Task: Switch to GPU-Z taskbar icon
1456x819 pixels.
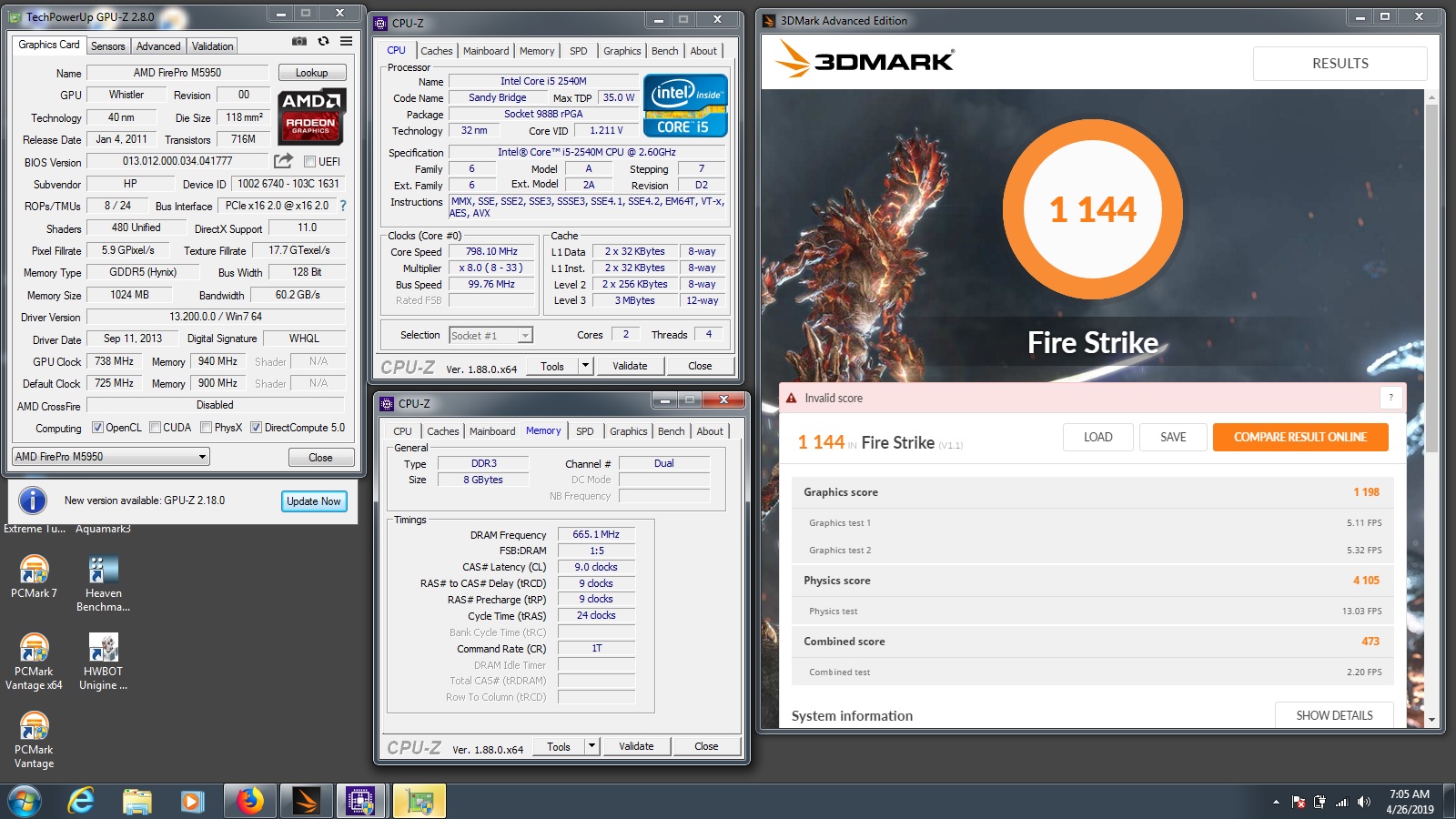Action: (420, 802)
